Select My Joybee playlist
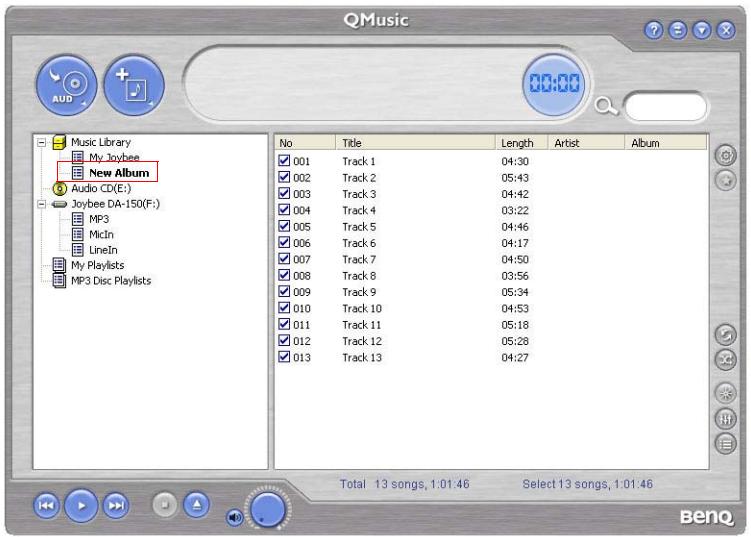Viewport: 751px width, 537px height. (x=114, y=157)
